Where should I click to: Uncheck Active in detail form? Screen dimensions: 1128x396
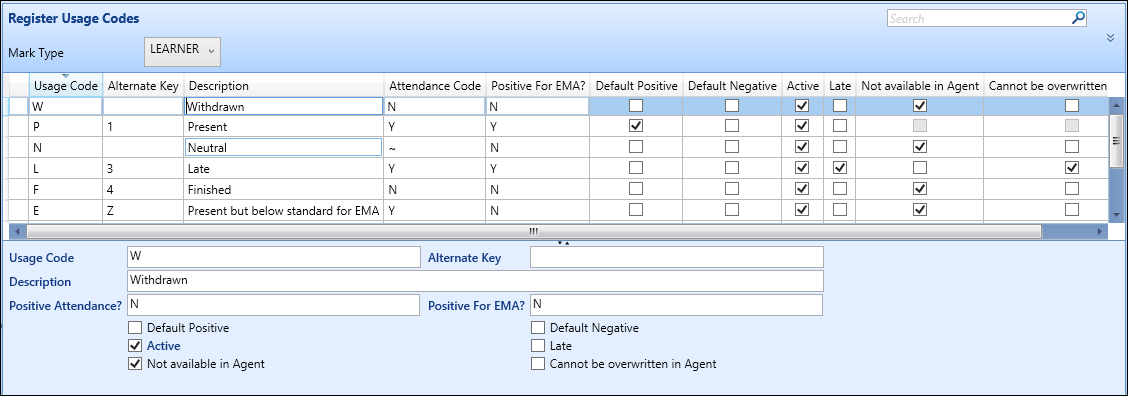[x=135, y=346]
